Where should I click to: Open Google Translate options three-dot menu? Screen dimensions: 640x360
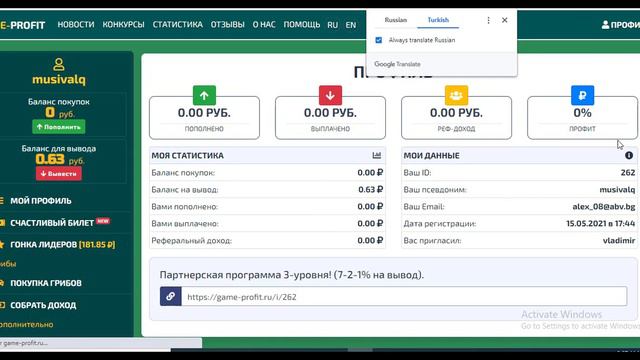[x=488, y=20]
